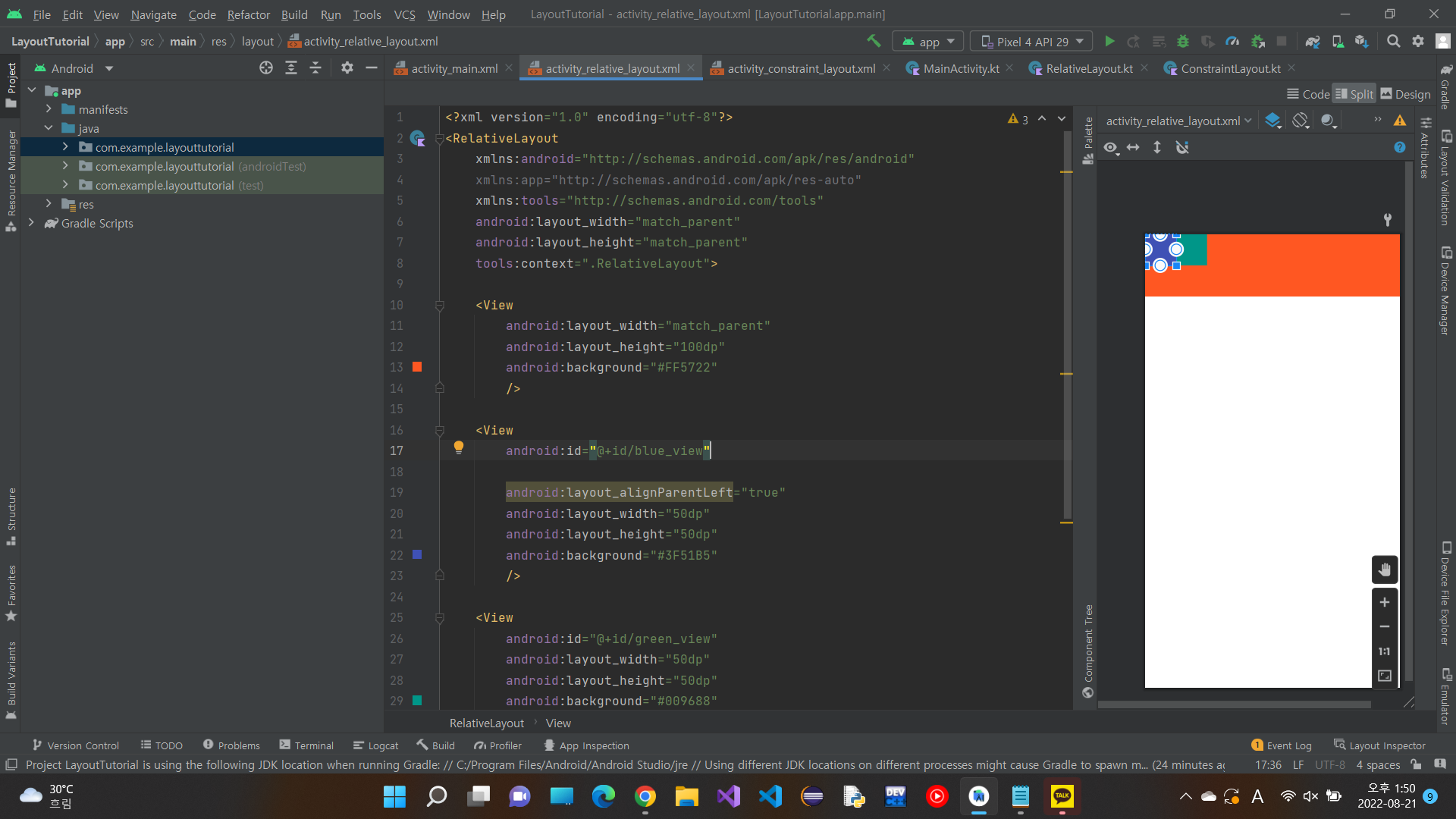
Task: Open the Refactor menu
Action: [x=248, y=14]
